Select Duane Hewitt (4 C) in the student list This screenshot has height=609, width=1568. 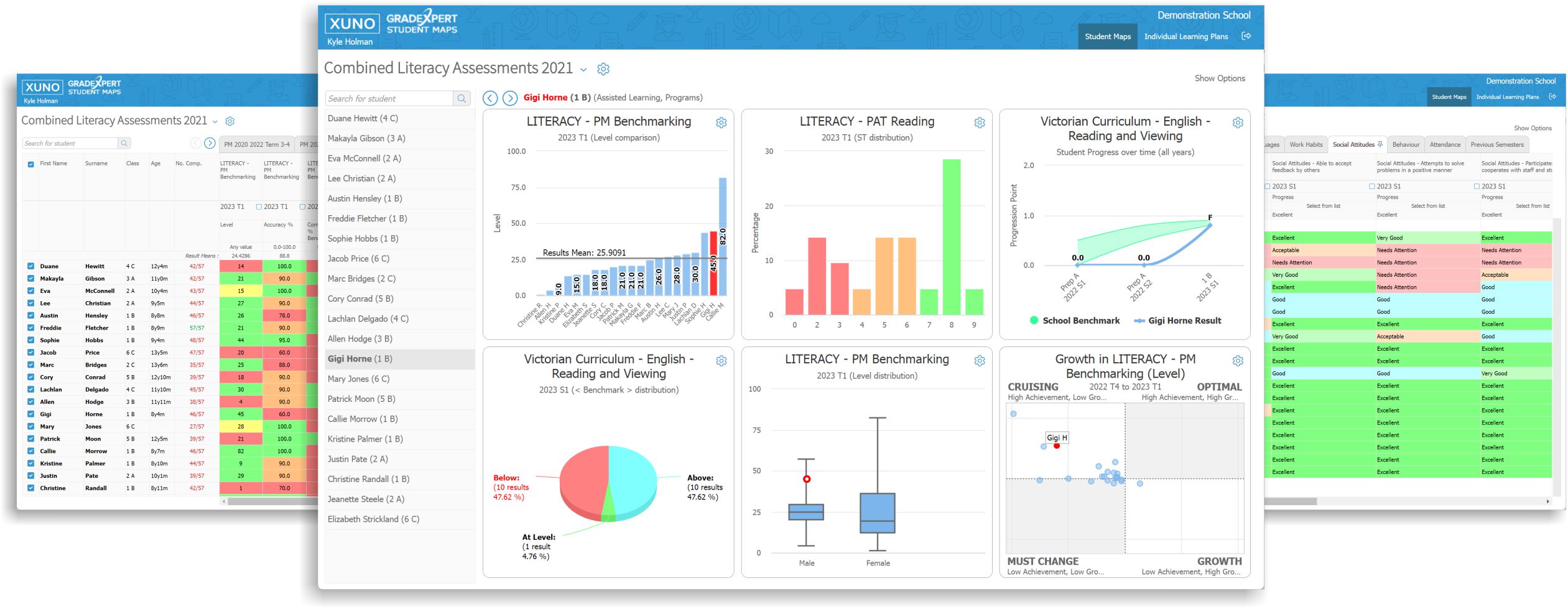tap(400, 118)
